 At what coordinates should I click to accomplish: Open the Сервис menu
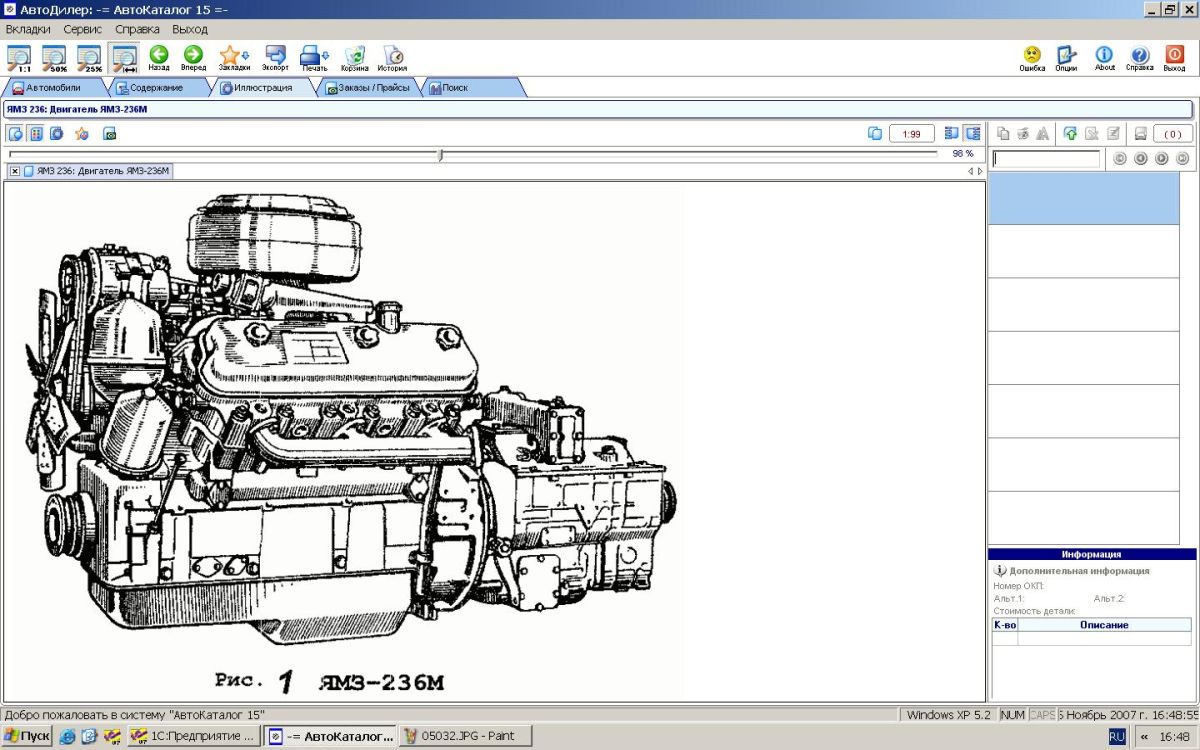click(83, 30)
